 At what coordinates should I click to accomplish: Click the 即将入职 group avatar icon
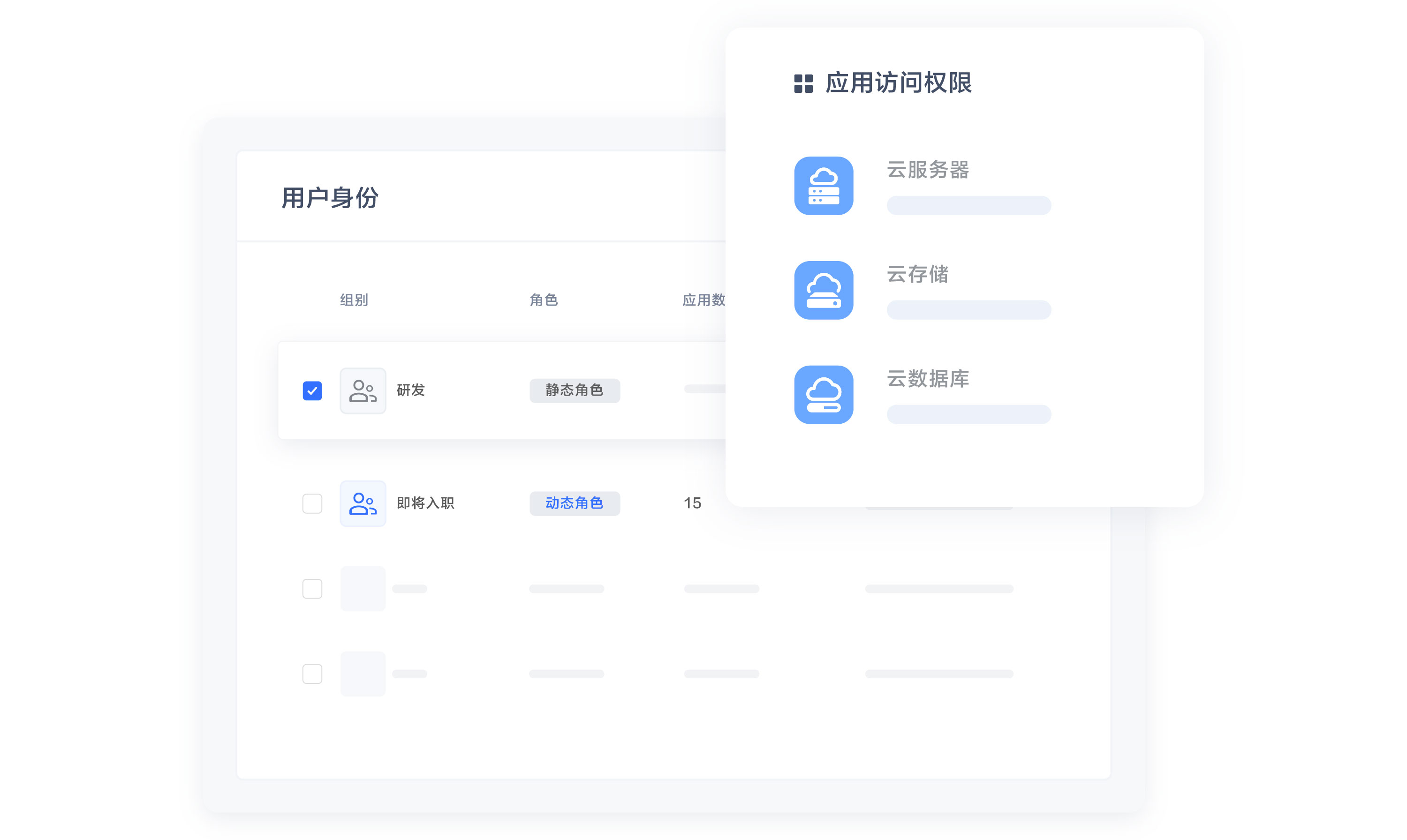coord(363,503)
